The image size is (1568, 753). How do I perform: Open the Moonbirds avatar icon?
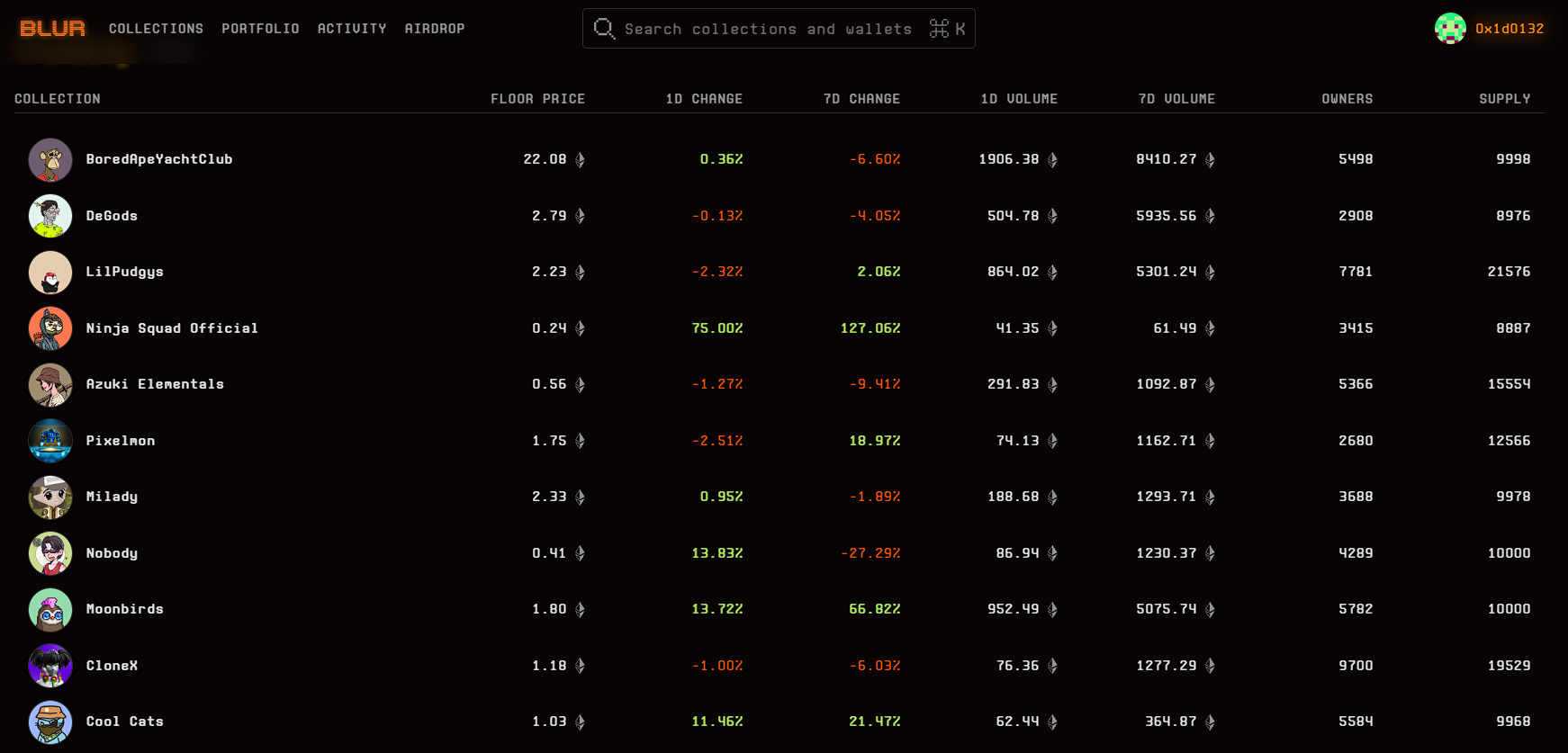pyautogui.click(x=50, y=610)
